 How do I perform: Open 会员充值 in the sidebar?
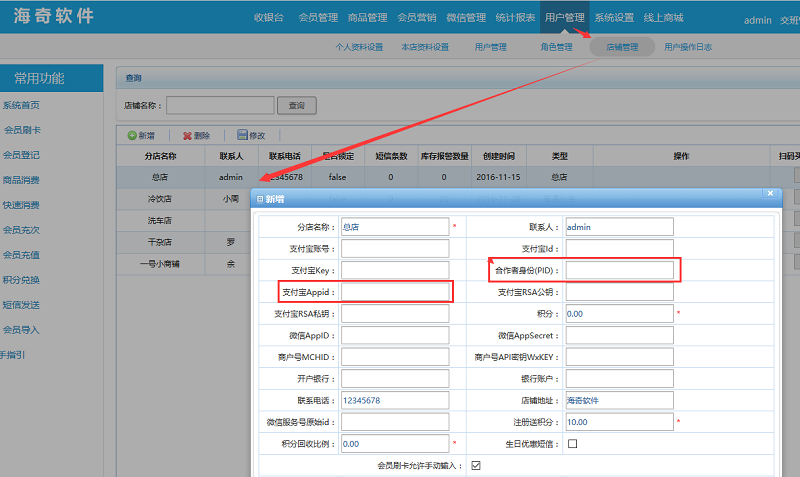point(21,255)
